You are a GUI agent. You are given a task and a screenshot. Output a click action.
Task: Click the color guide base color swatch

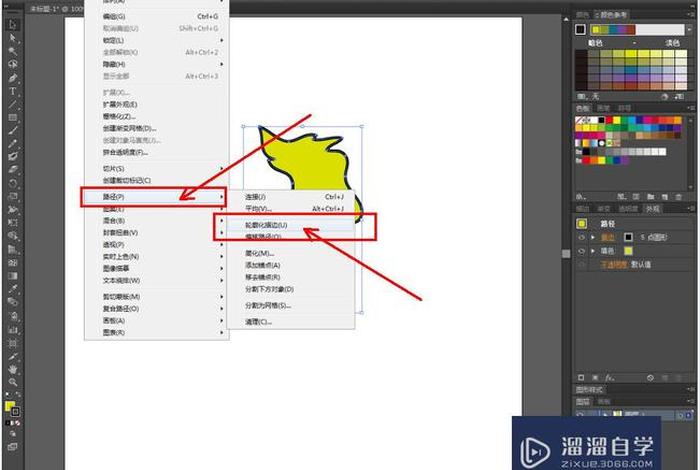pyautogui.click(x=580, y=30)
